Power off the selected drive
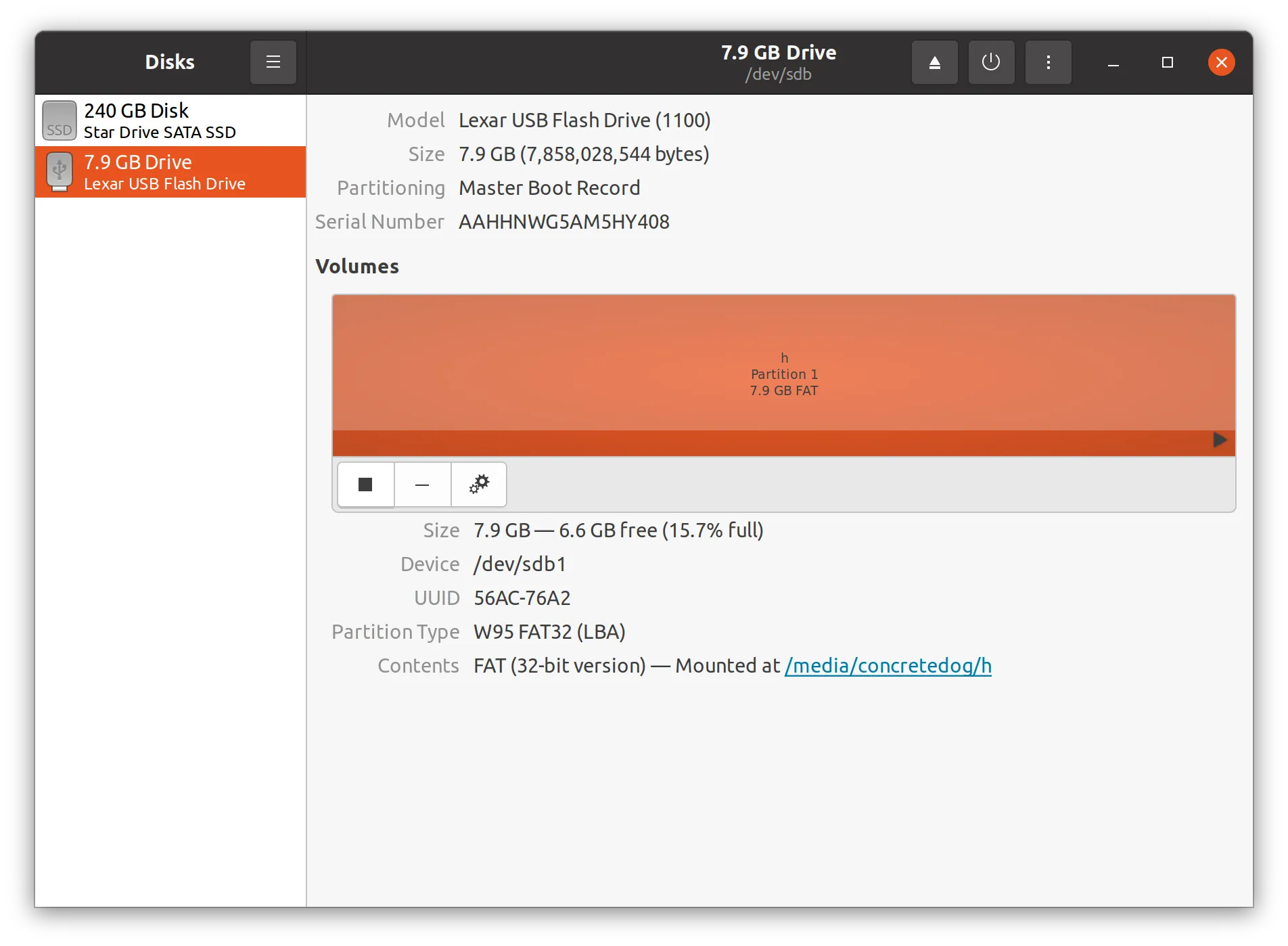 coord(991,62)
